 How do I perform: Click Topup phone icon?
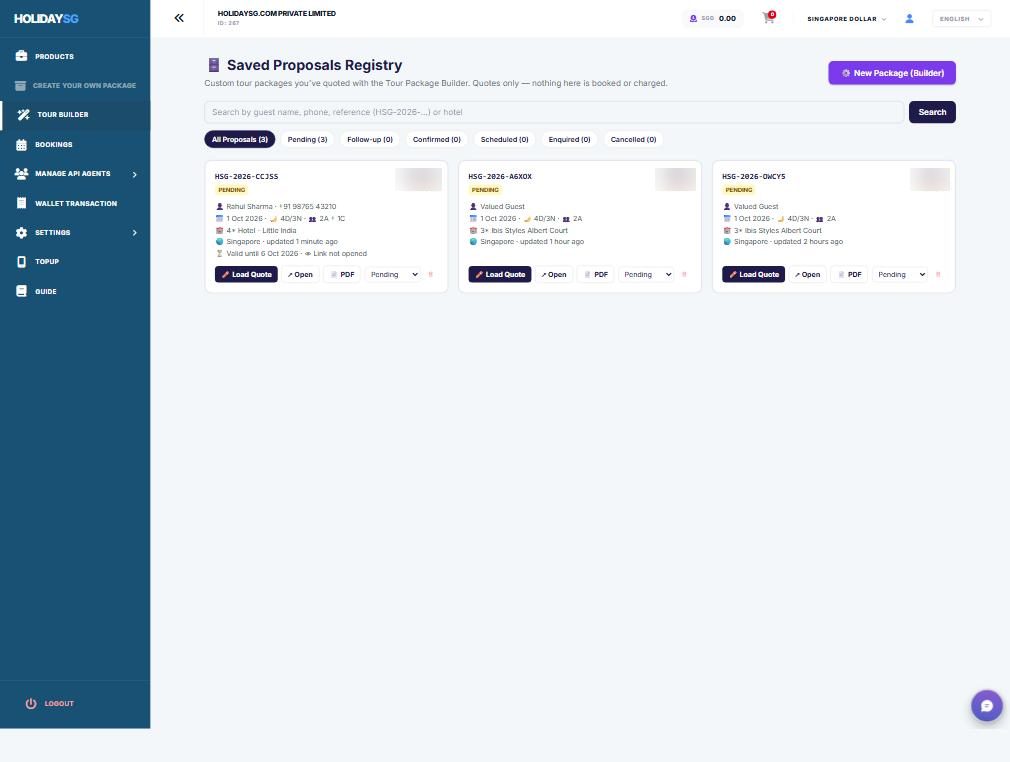point(21,262)
